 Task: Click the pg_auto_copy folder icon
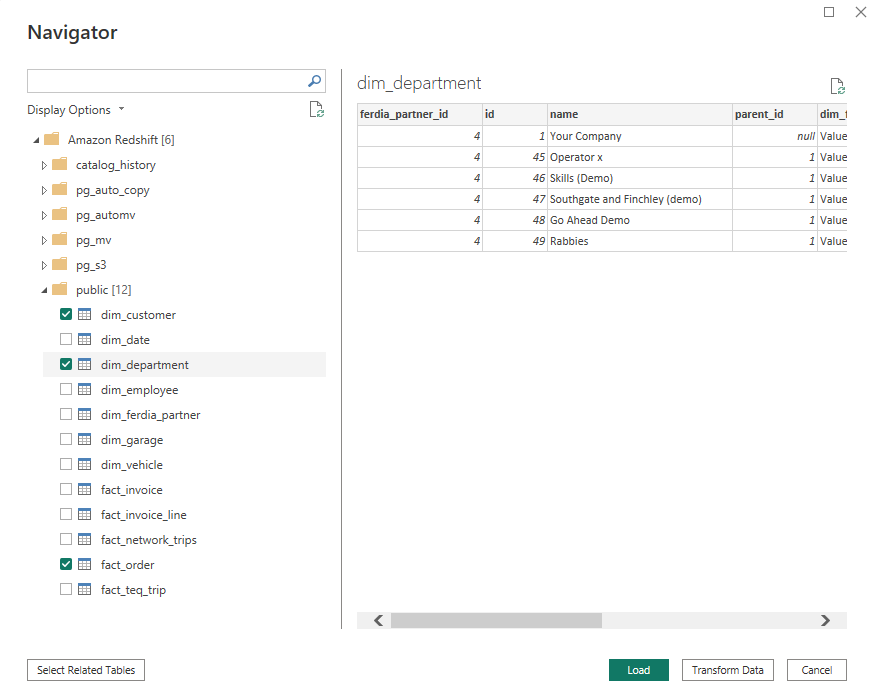pos(60,189)
